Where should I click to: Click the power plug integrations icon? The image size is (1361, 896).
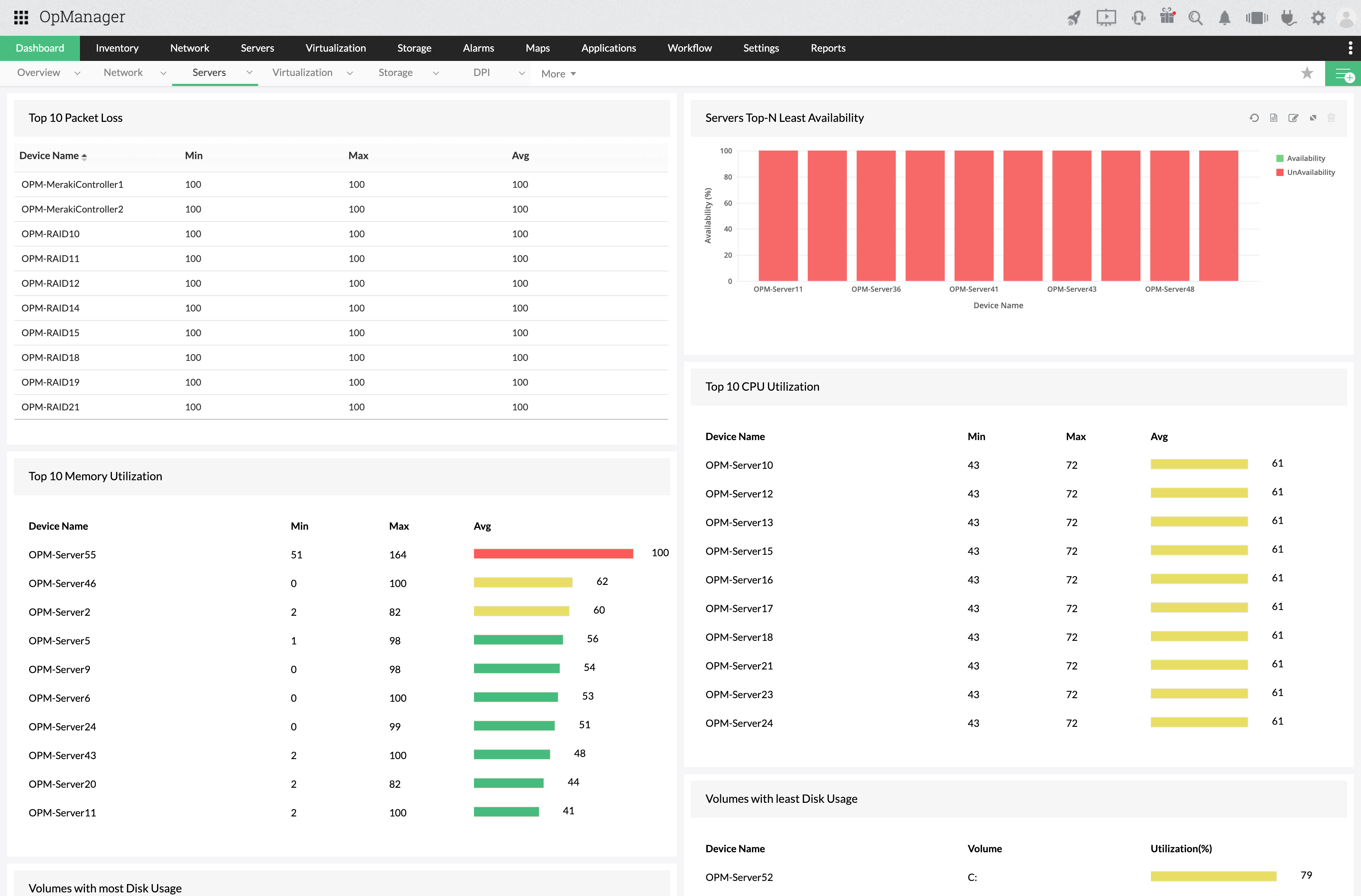point(1288,18)
